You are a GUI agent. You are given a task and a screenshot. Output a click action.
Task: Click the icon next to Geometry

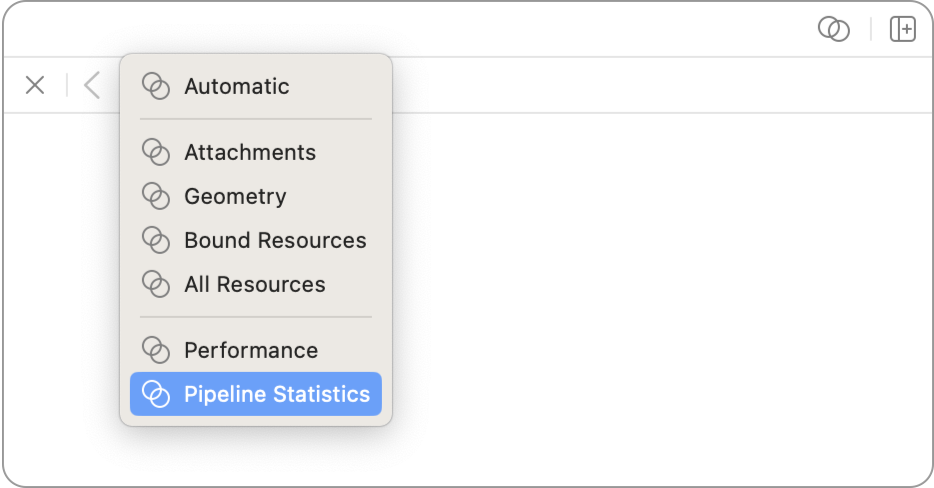(x=155, y=196)
